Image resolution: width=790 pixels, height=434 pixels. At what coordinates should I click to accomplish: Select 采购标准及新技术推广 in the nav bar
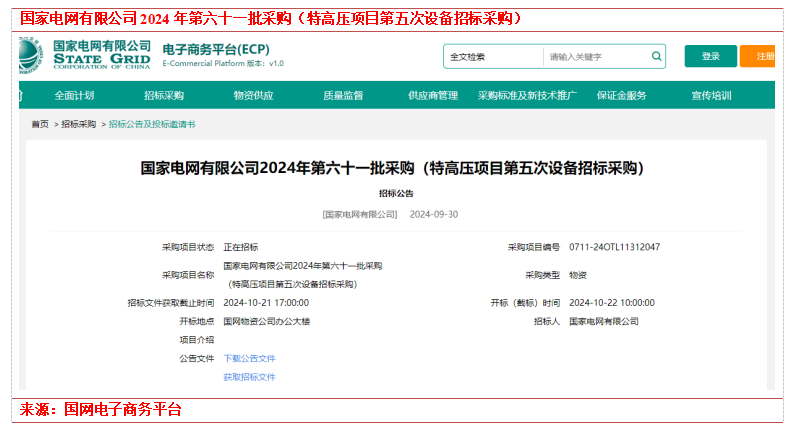527,96
